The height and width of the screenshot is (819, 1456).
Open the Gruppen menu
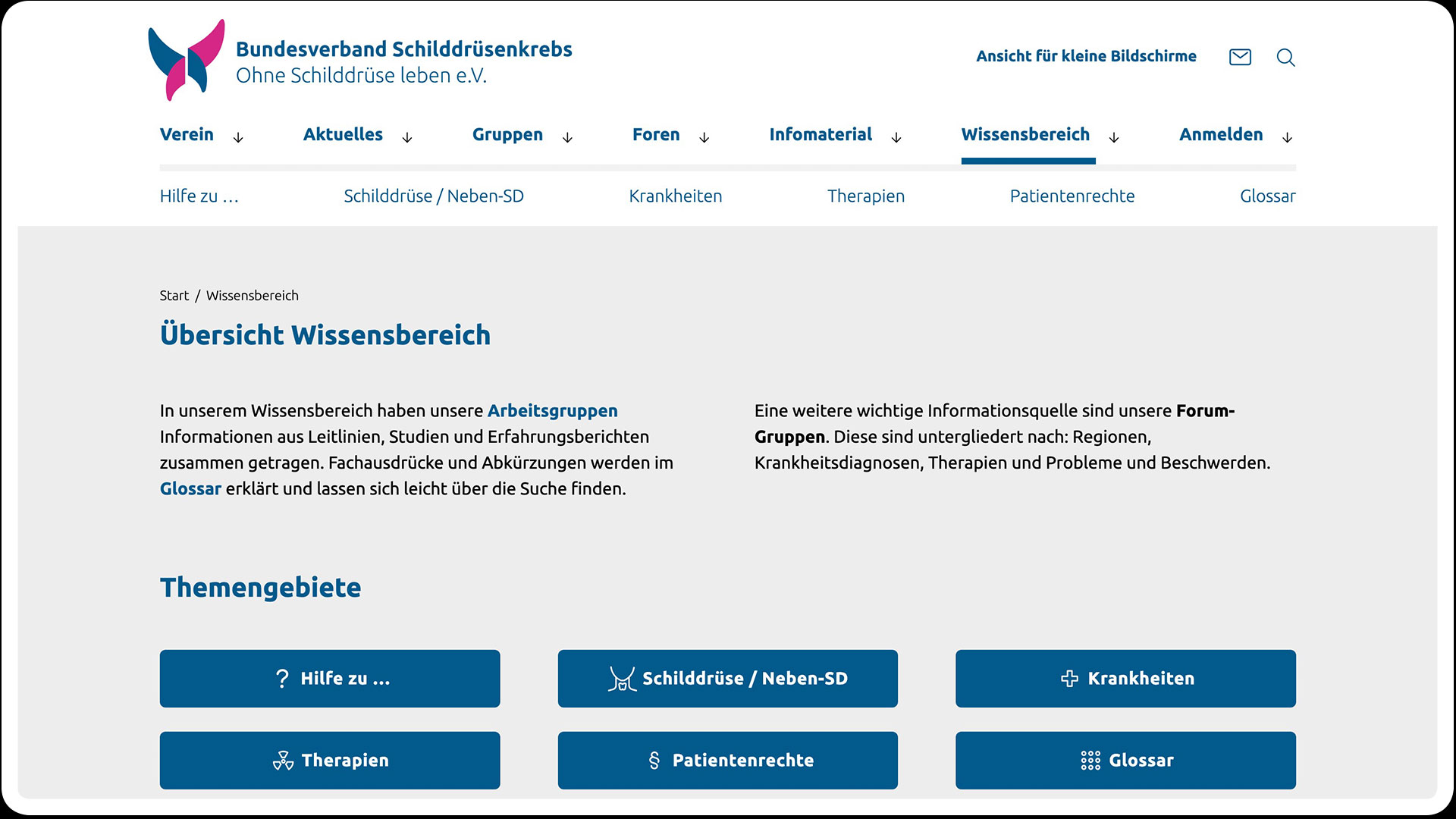tap(507, 134)
